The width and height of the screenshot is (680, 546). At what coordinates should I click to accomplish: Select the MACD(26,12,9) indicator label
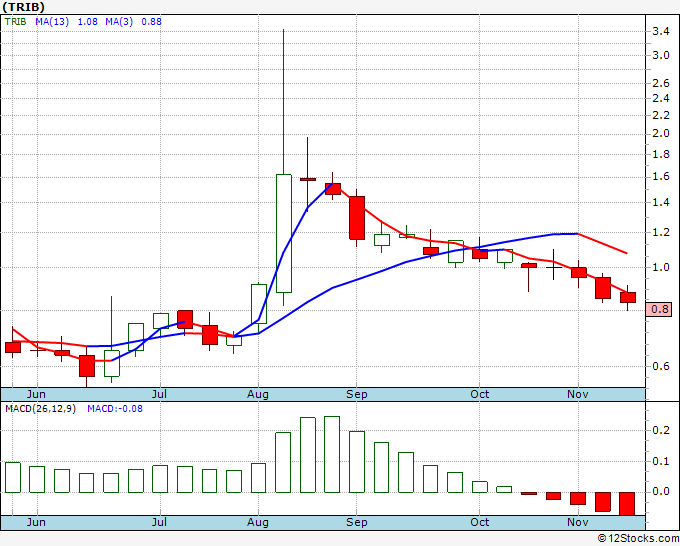pos(39,408)
